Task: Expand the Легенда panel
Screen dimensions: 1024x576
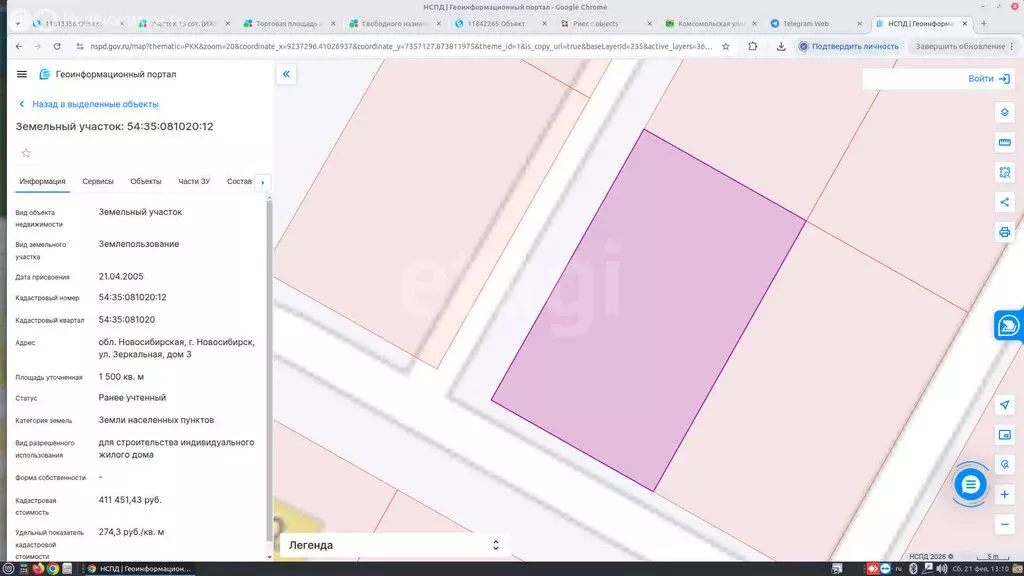Action: click(x=392, y=545)
